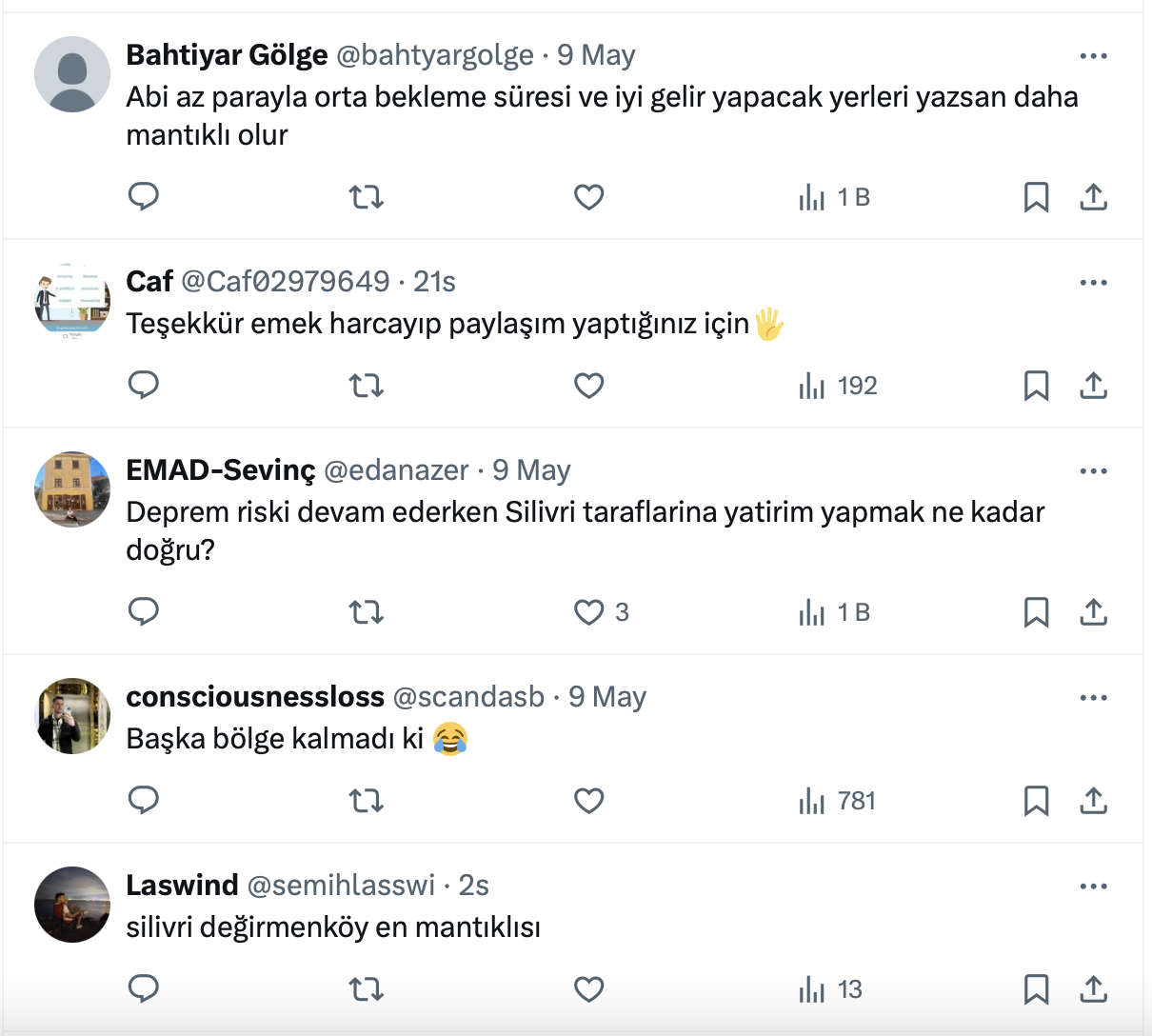Open the @bahtyargolge profile handle
Screen dimensions: 1152x1036
(435, 55)
